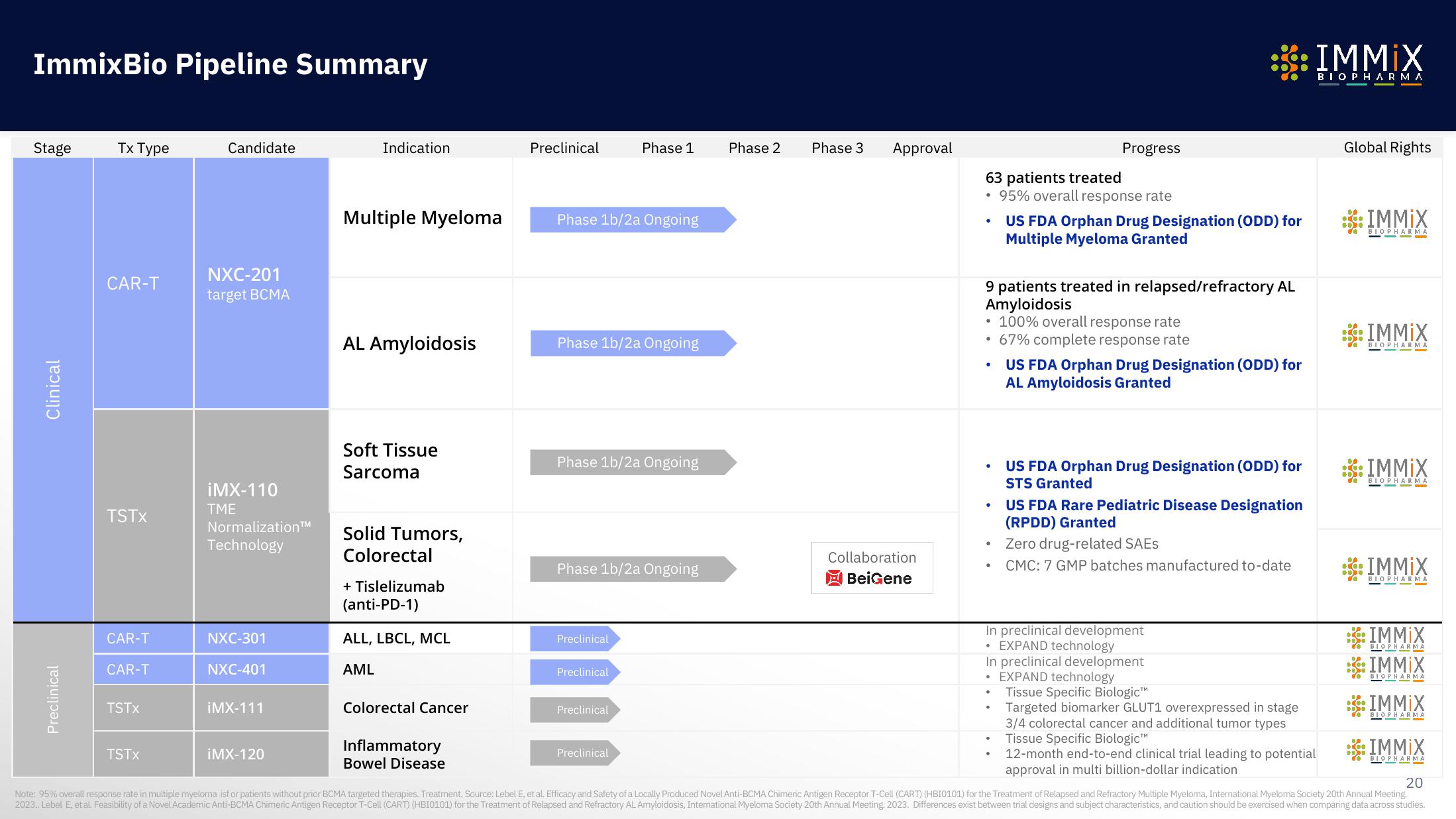Click the vertical 'Clinical' stage label
This screenshot has width=1456, height=819.
point(53,390)
